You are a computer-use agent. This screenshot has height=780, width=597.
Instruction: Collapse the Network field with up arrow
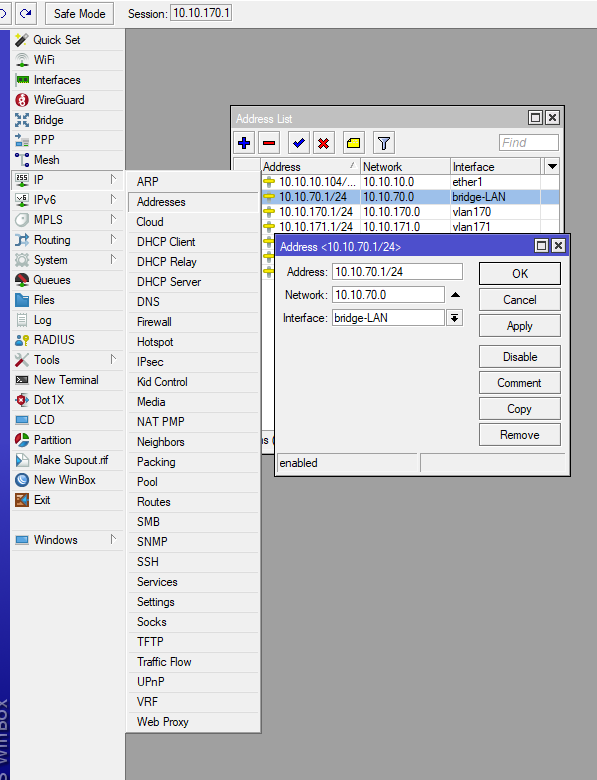[x=455, y=295]
